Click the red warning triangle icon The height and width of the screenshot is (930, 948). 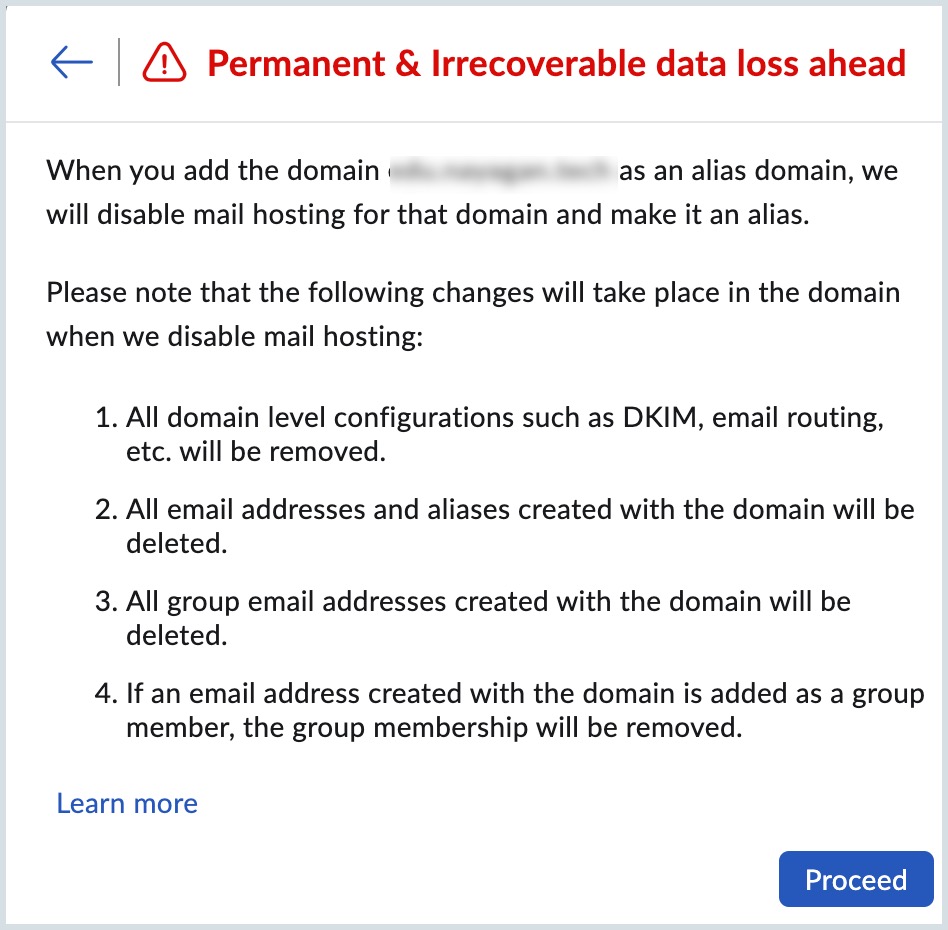[165, 64]
